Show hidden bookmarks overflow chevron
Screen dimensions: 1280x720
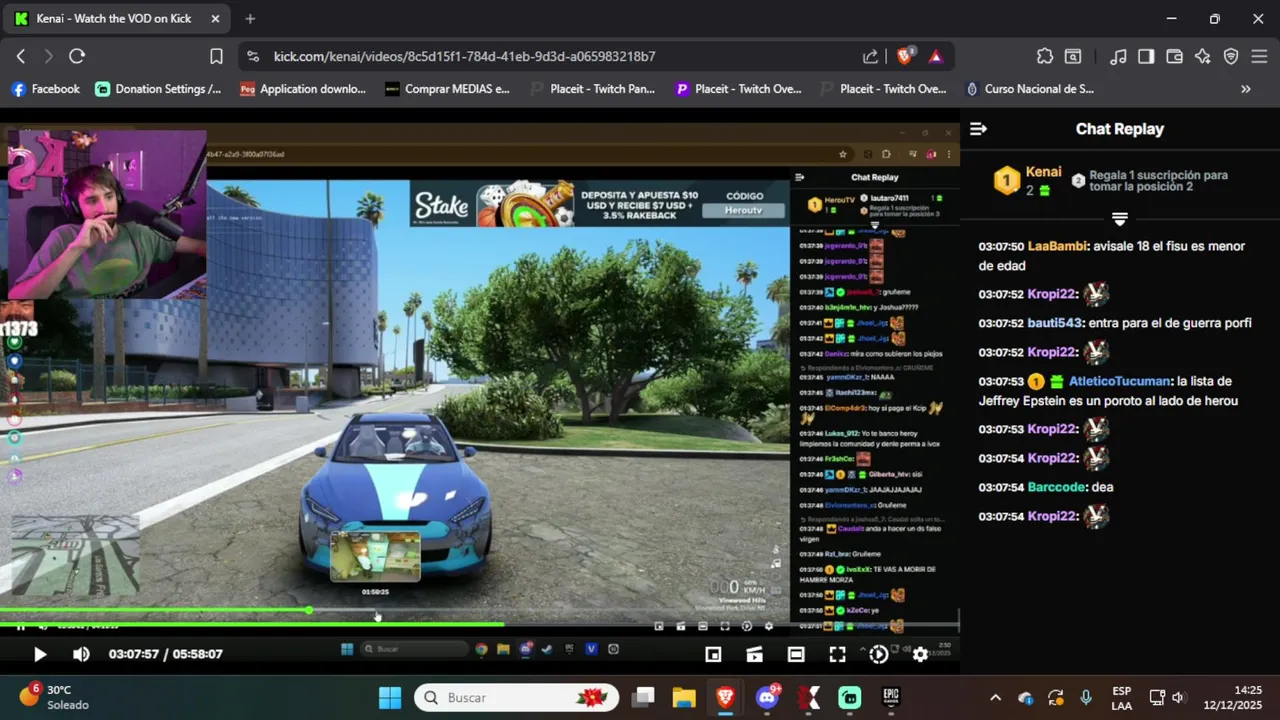pyautogui.click(x=1246, y=89)
